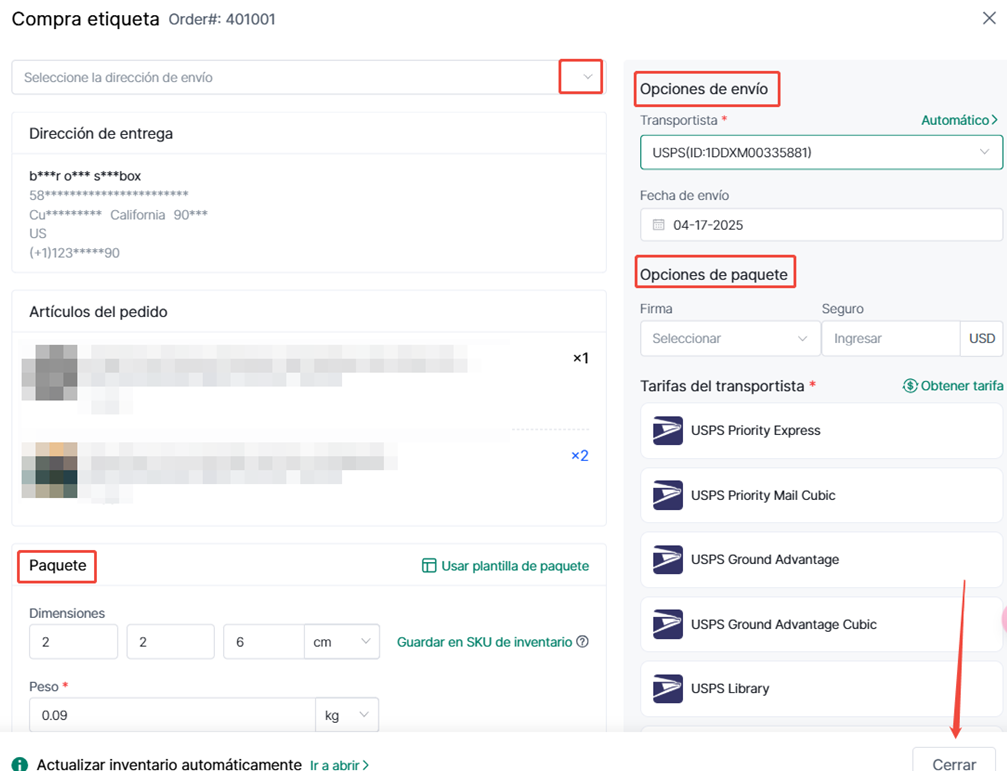Select USPS Ground Advantage rate
The width and height of the screenshot is (1007, 778).
click(x=821, y=560)
